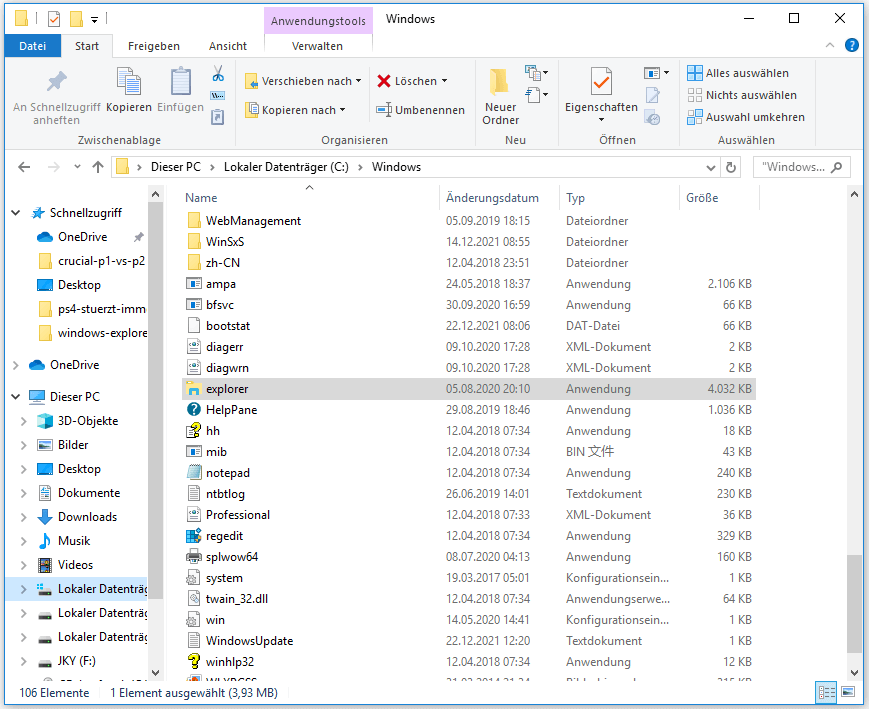Image resolution: width=869 pixels, height=709 pixels.
Task: Open the Datei menu
Action: click(32, 46)
